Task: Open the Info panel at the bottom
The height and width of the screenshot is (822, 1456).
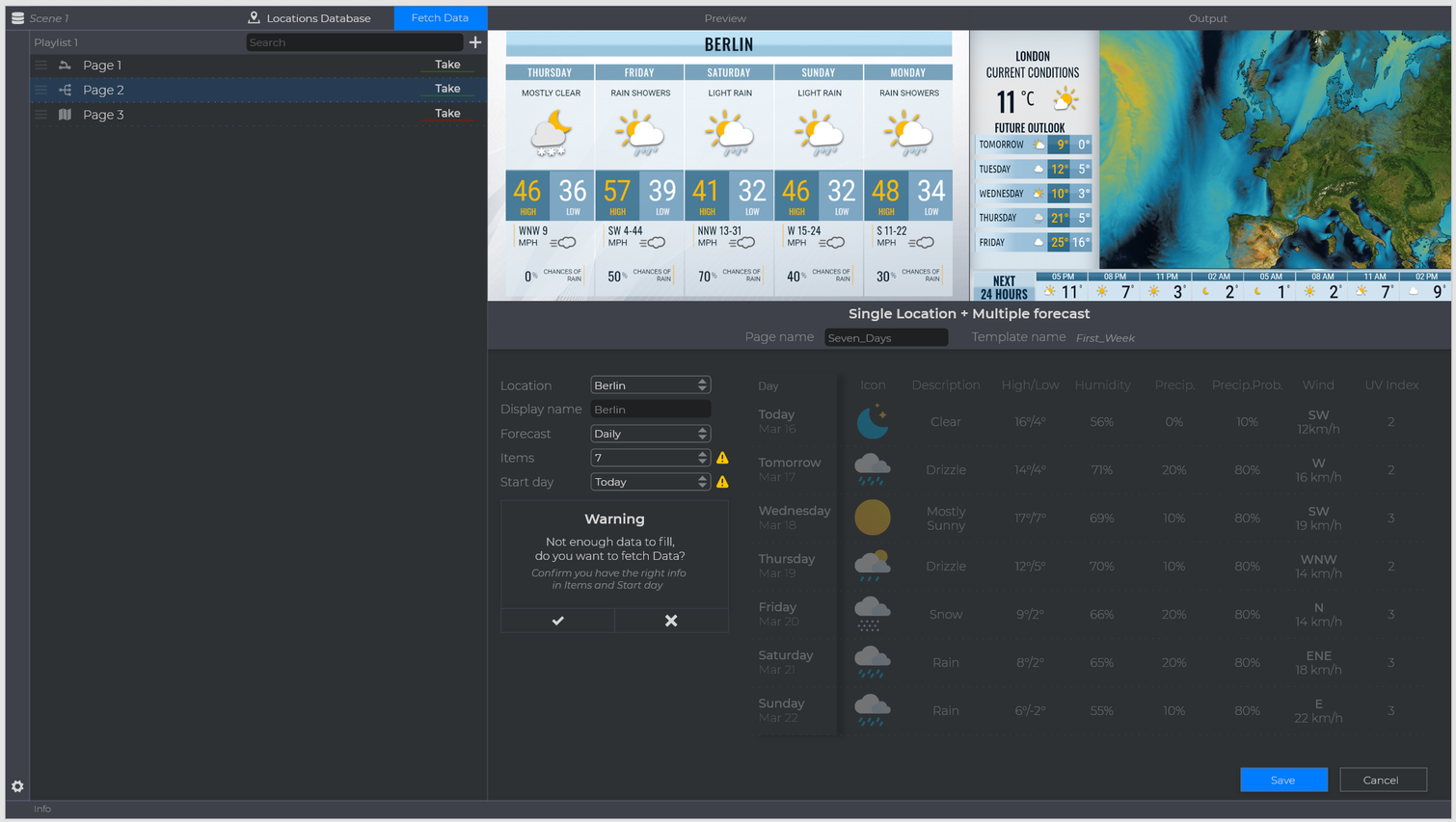Action: (42, 809)
